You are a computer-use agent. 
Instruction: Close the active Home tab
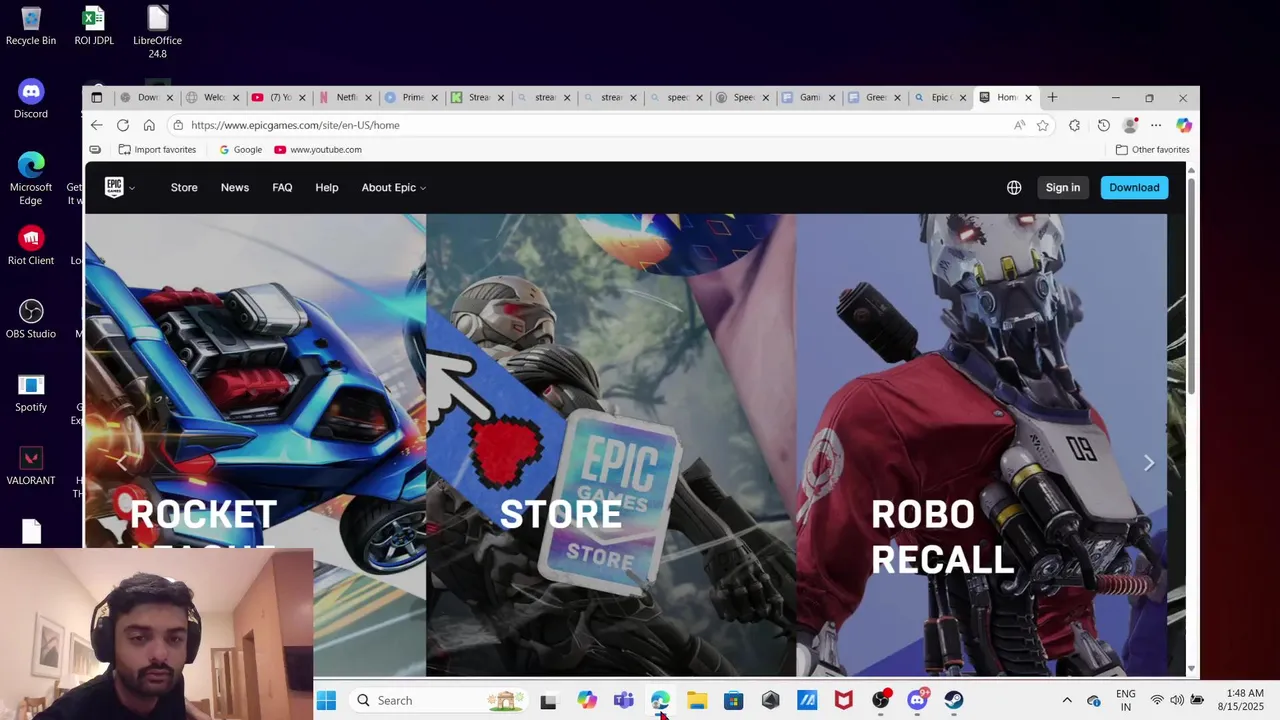(1028, 97)
